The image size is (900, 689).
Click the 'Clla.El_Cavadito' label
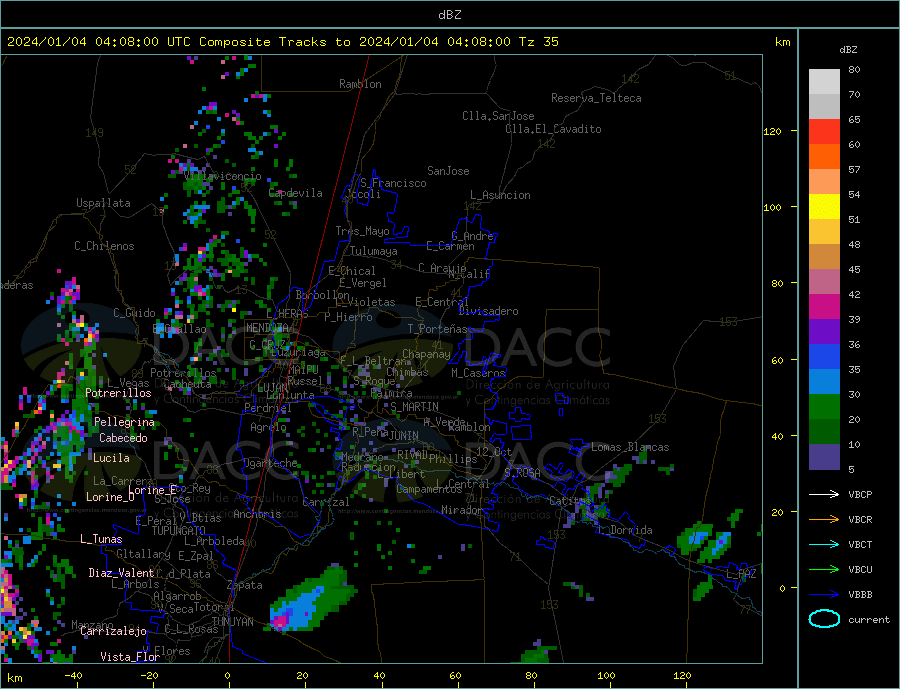click(x=553, y=129)
